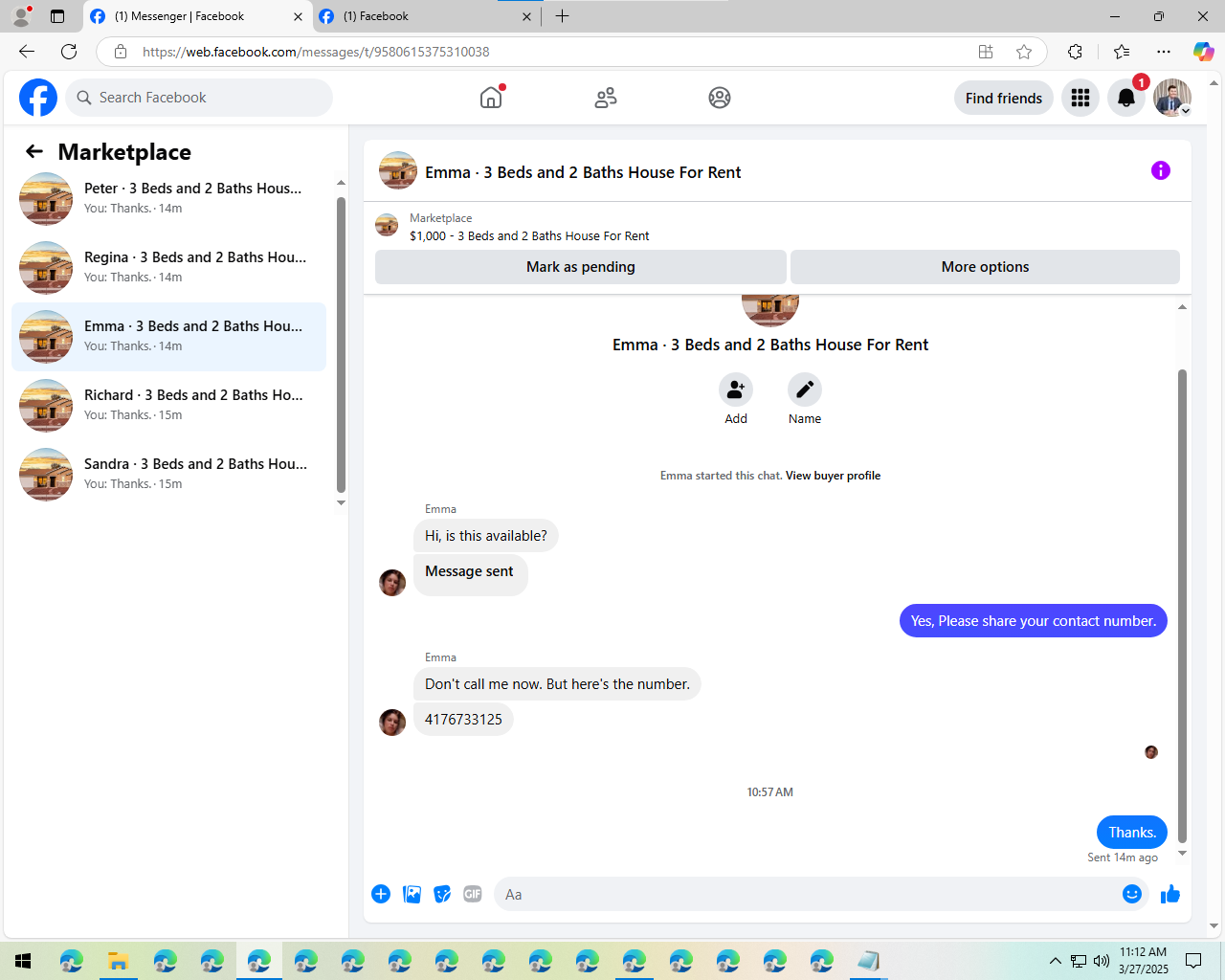Click the conversation list scrollbar
The height and width of the screenshot is (980, 1225).
click(x=341, y=345)
